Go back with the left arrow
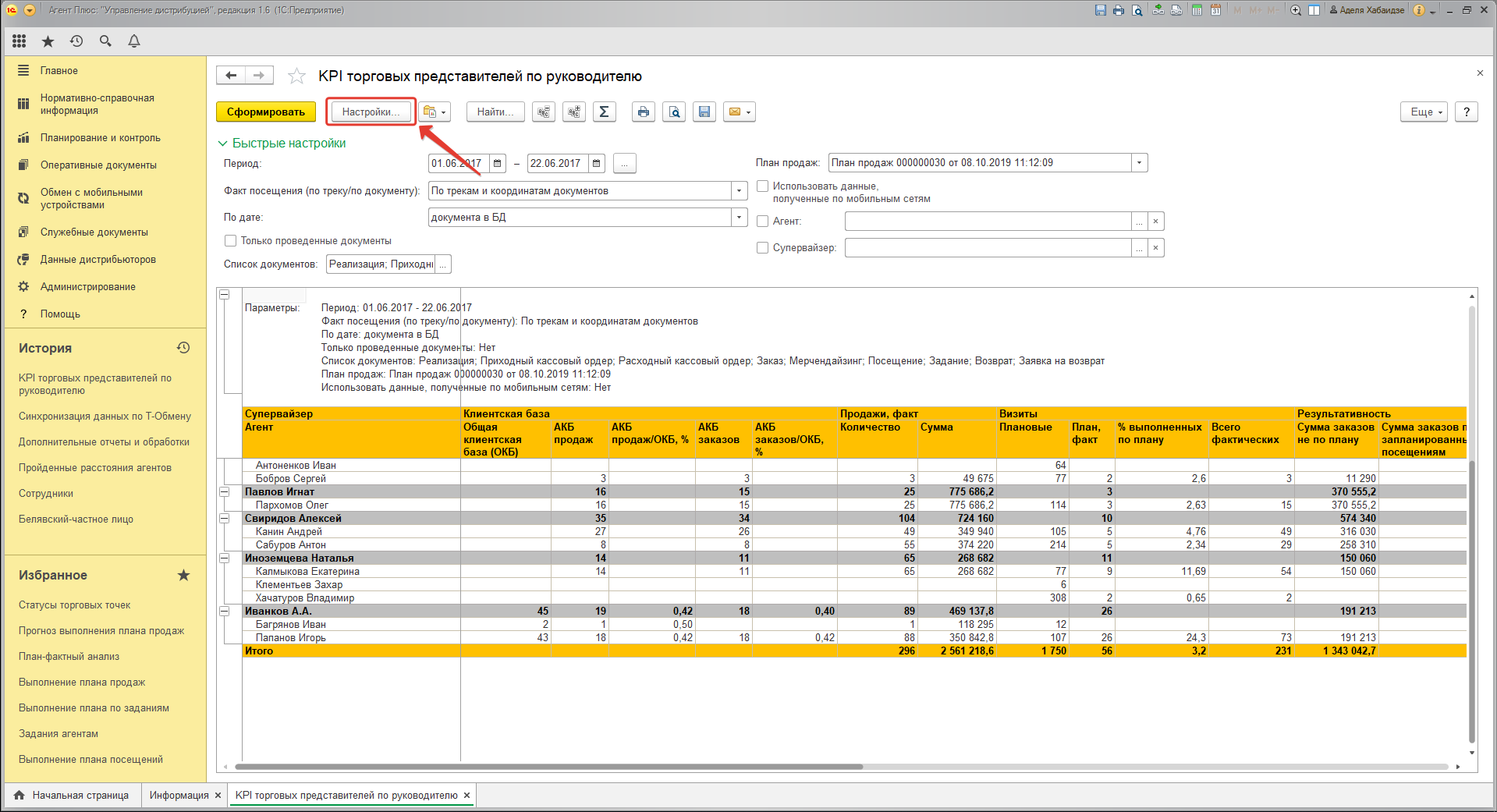1497x812 pixels. (231, 76)
